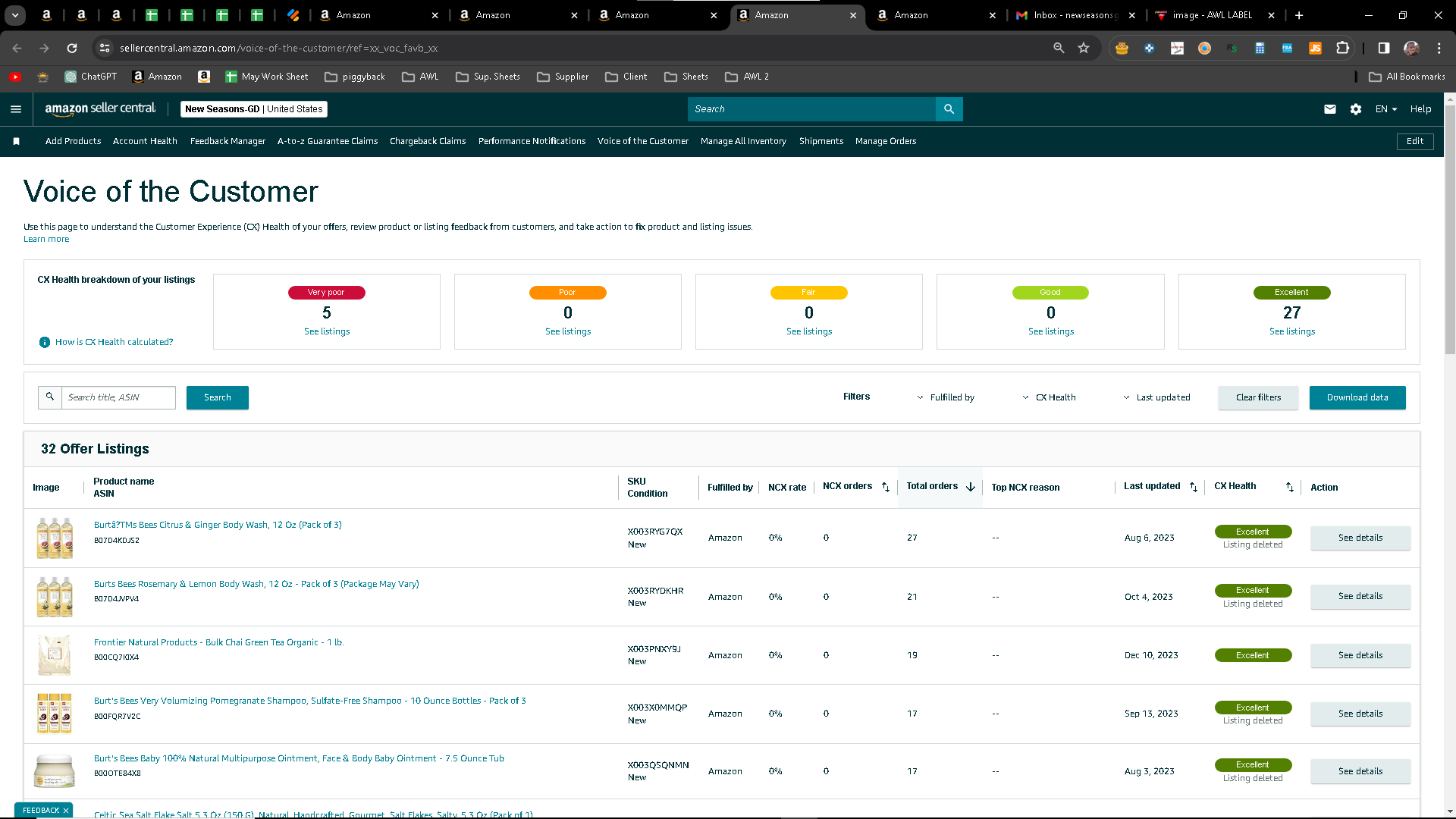The image size is (1456, 819).
Task: Sort by the Last updated column arrows
Action: click(x=1194, y=487)
